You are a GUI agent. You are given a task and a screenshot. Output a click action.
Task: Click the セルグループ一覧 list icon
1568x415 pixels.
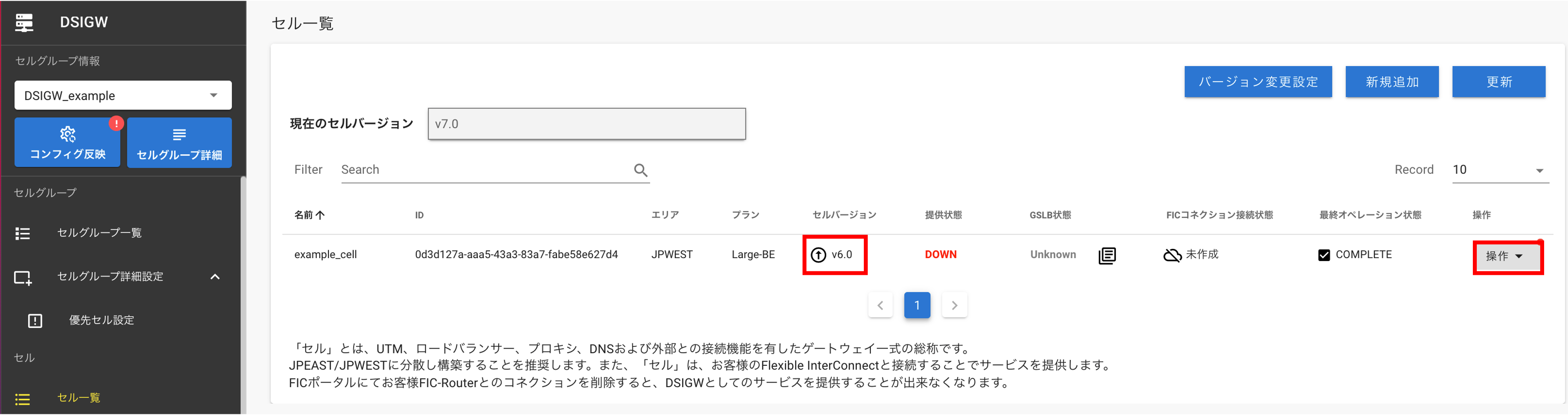pos(22,234)
